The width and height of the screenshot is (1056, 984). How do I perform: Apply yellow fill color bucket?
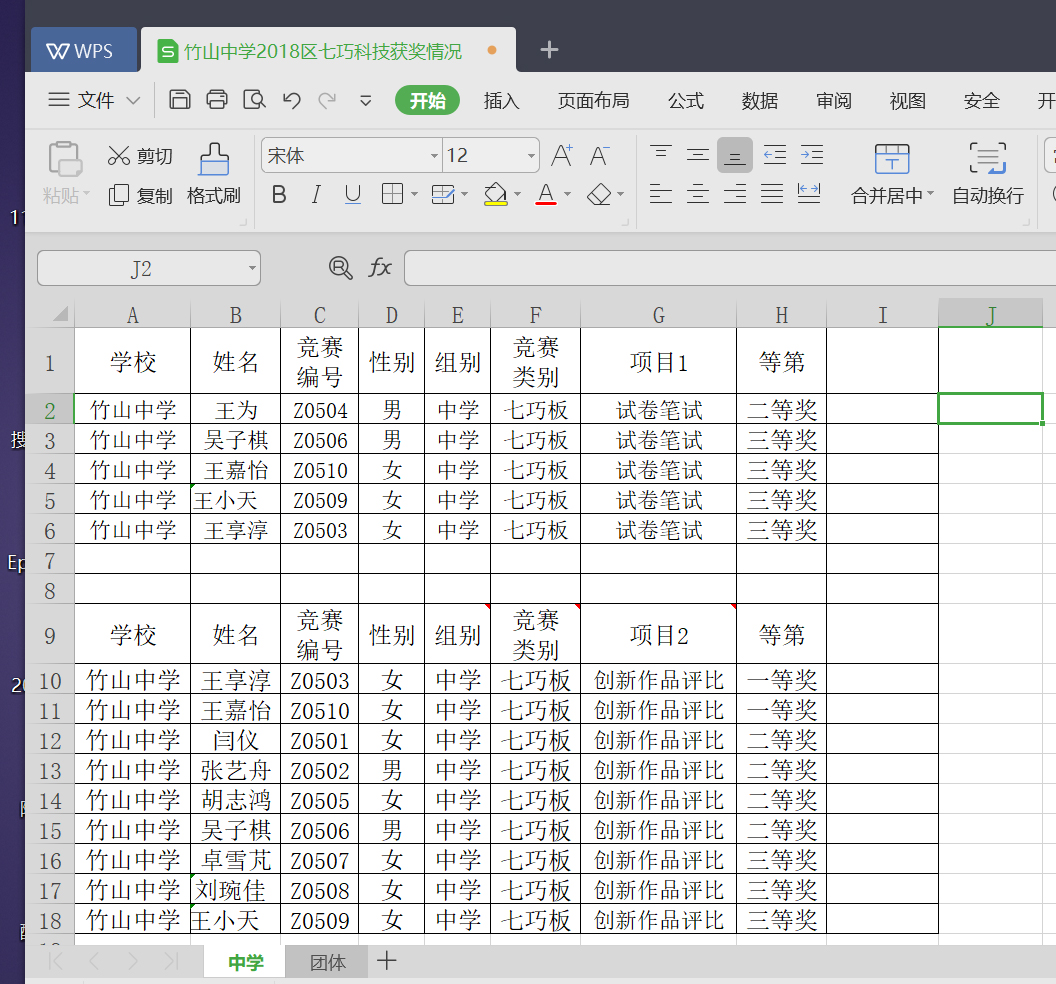[x=495, y=195]
